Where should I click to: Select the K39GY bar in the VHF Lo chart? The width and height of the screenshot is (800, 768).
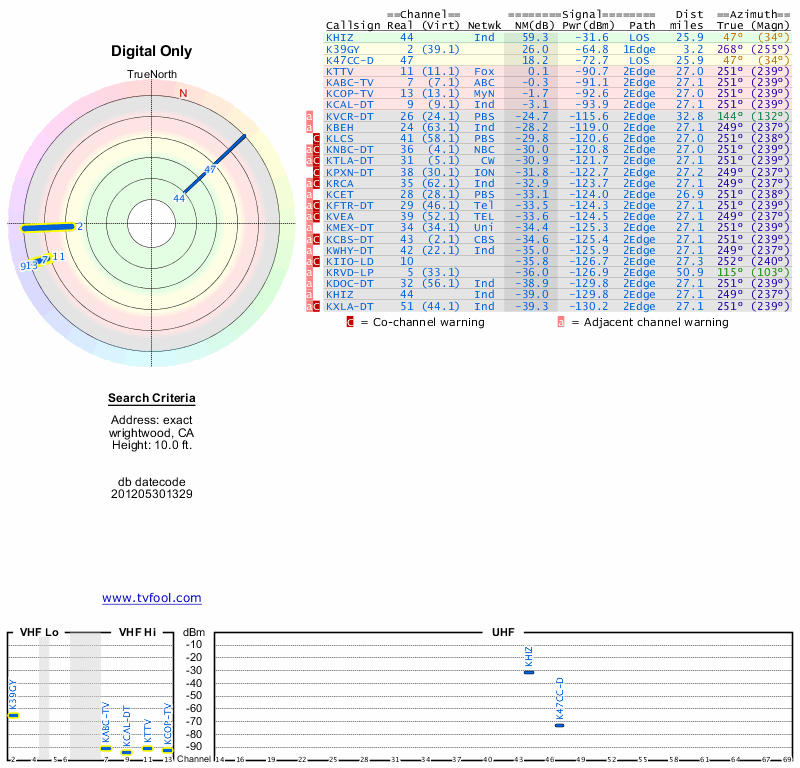click(13, 715)
